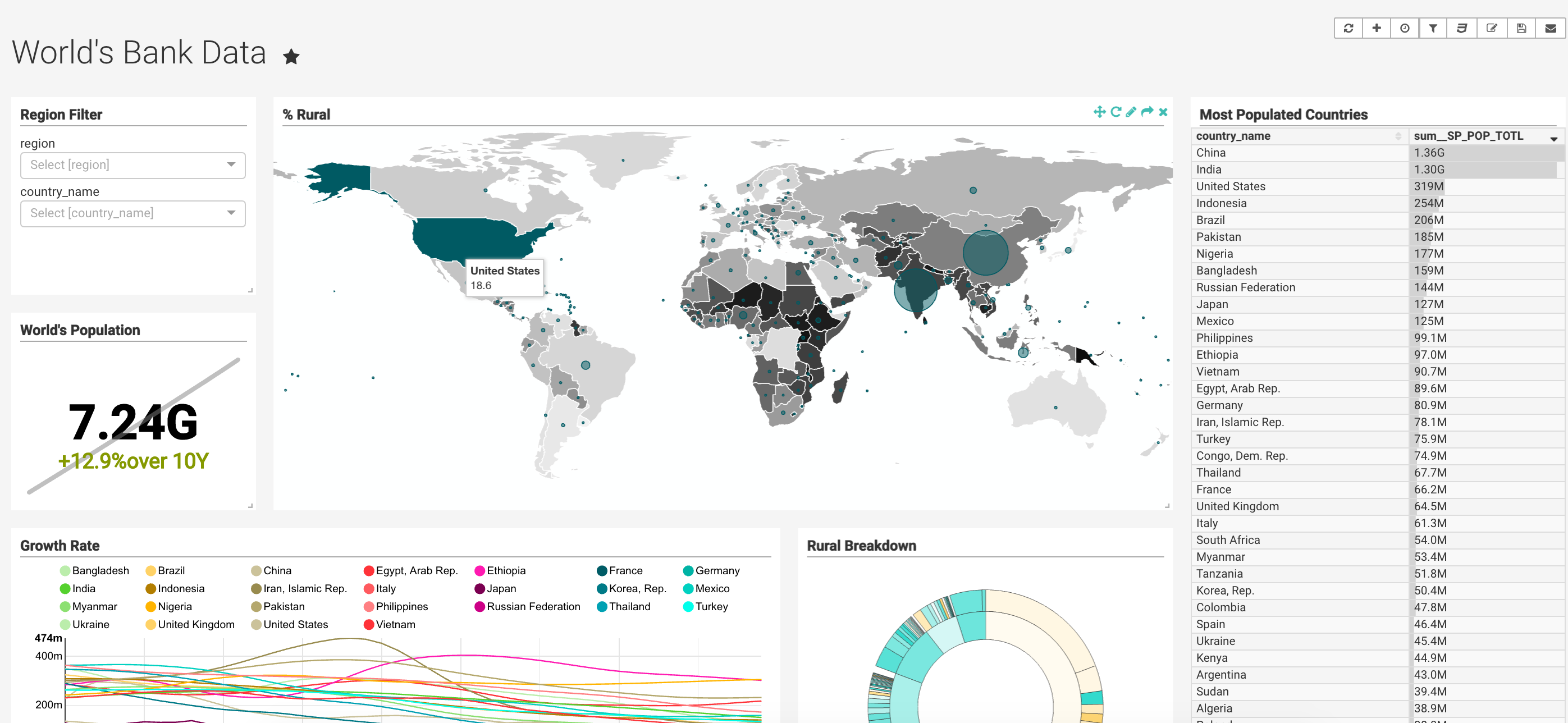The height and width of the screenshot is (723, 1568).
Task: Explore % Rural chart via arrow icon
Action: 1147,112
